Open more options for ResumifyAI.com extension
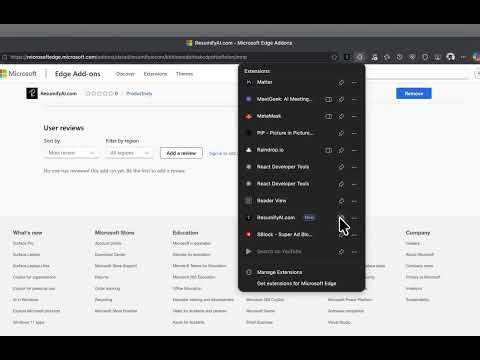The height and width of the screenshot is (360, 480). 354,218
